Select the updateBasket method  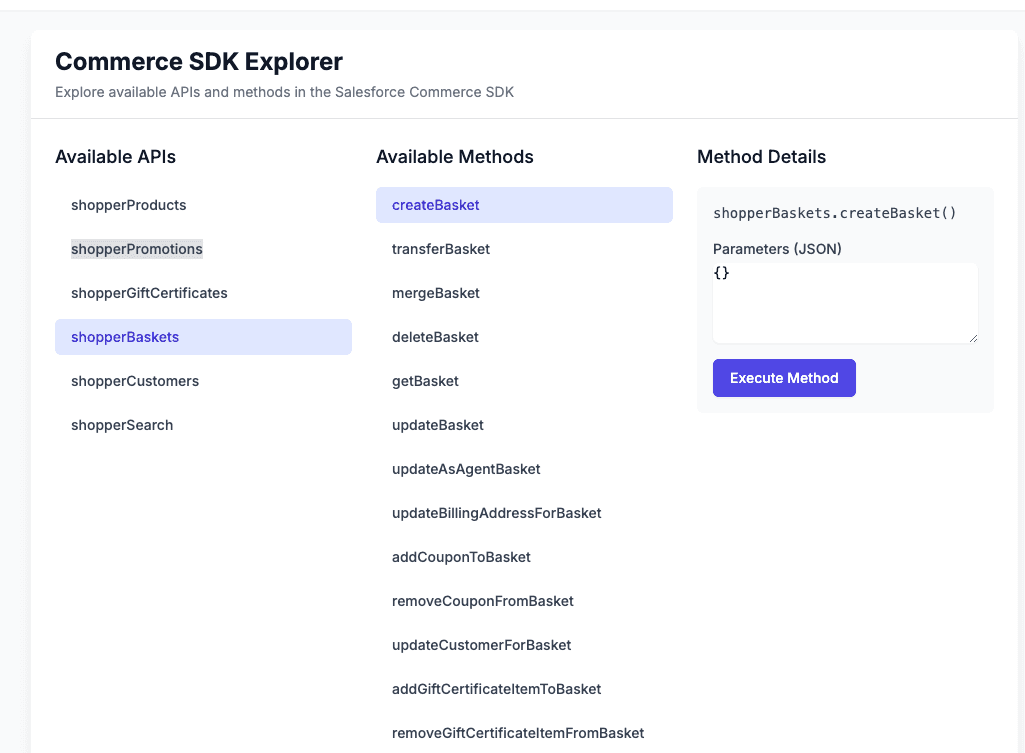point(524,425)
